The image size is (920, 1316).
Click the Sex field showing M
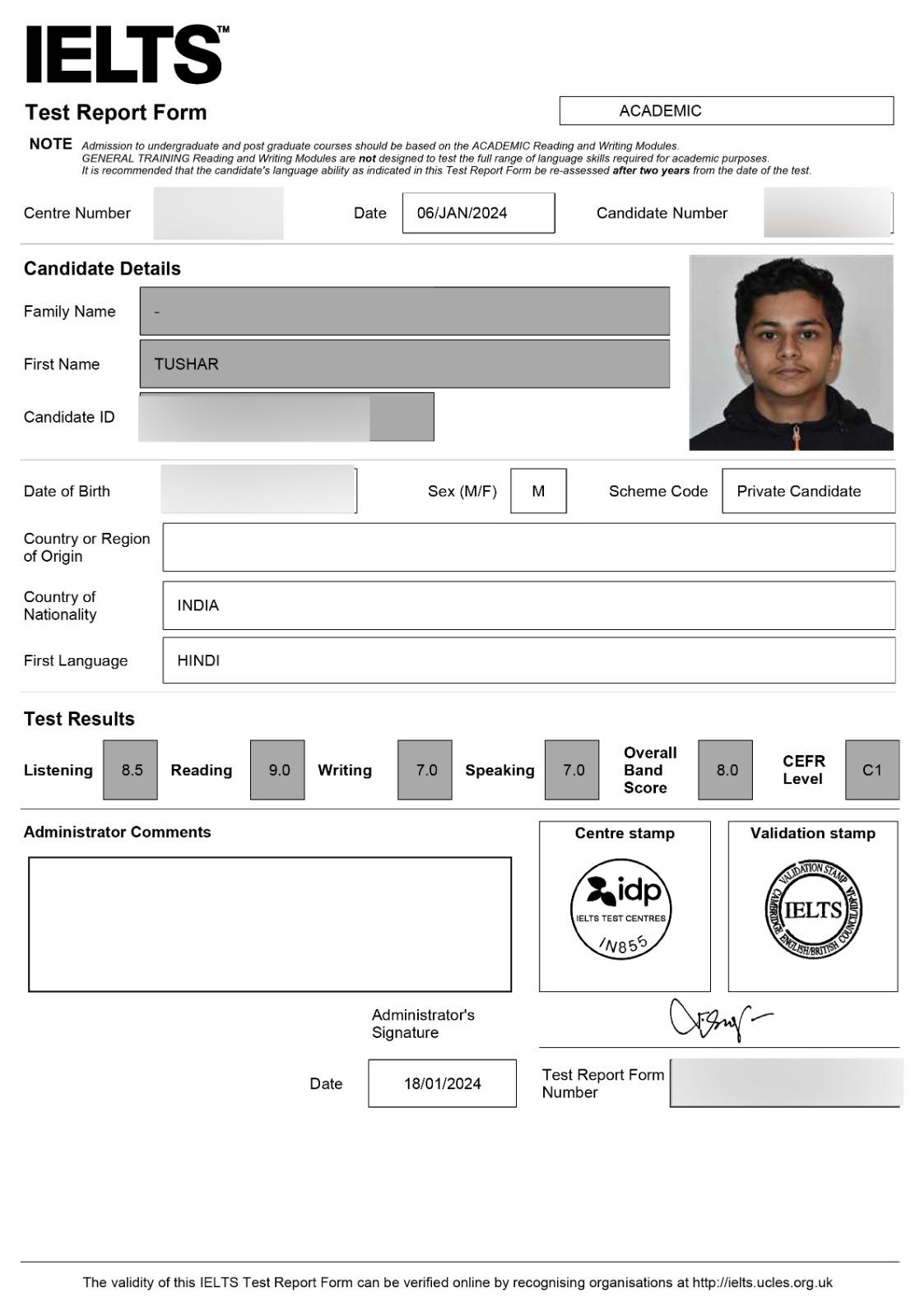coord(538,491)
